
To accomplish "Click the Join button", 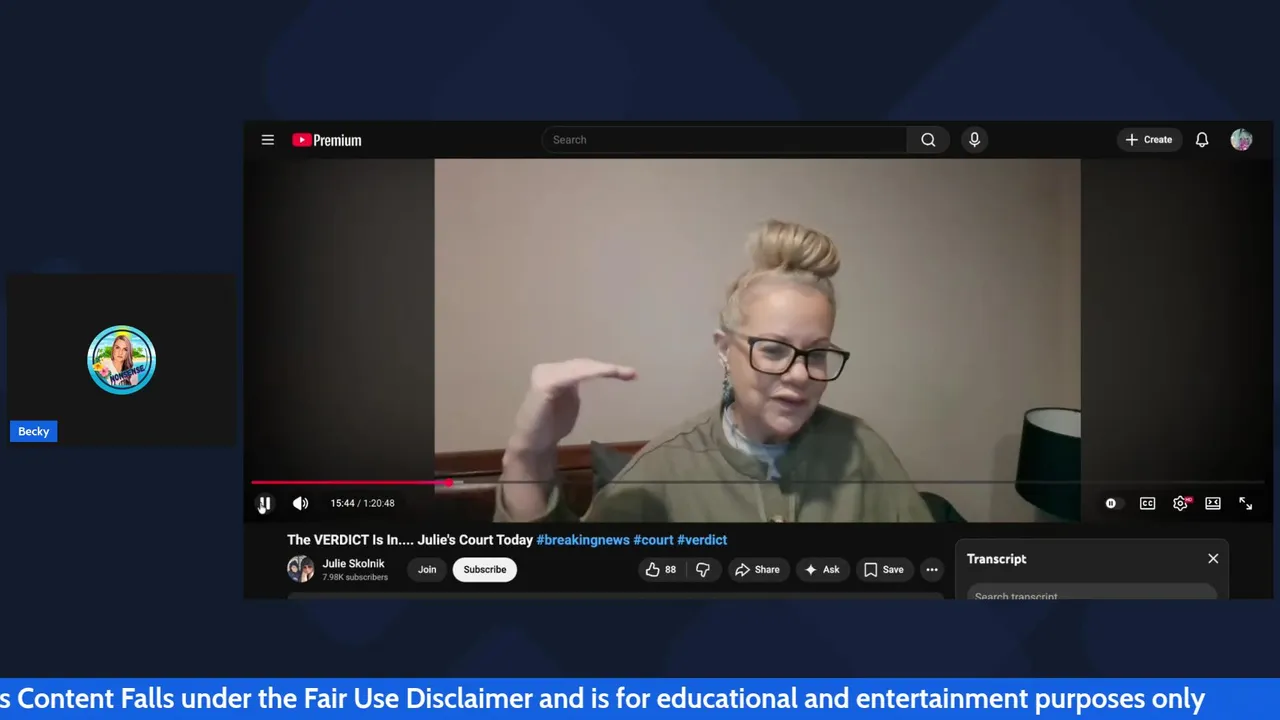I will click(427, 569).
